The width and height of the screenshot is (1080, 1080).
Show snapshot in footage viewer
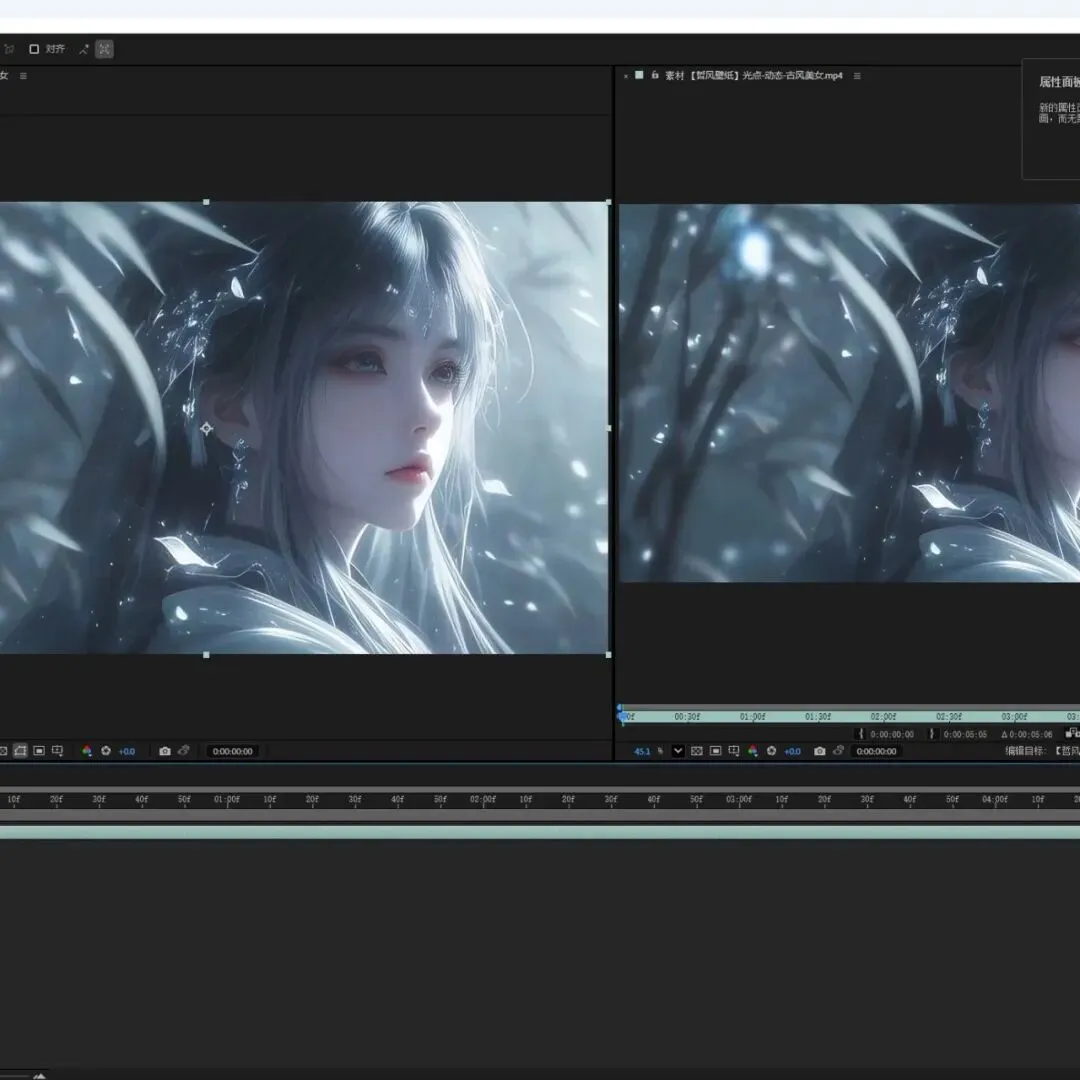[838, 751]
